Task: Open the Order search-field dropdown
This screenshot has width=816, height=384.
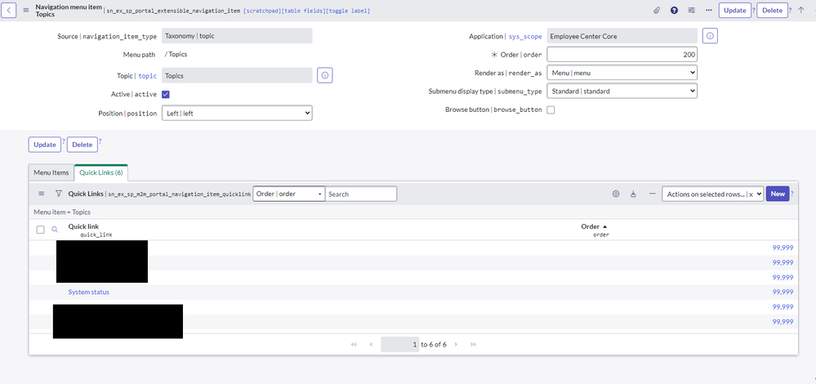Action: (289, 194)
